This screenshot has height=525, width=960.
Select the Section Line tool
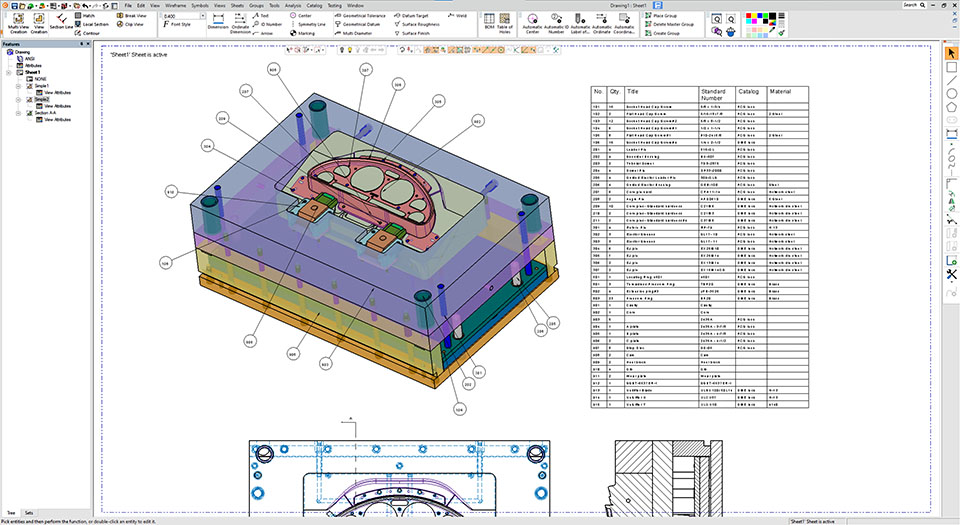61,23
